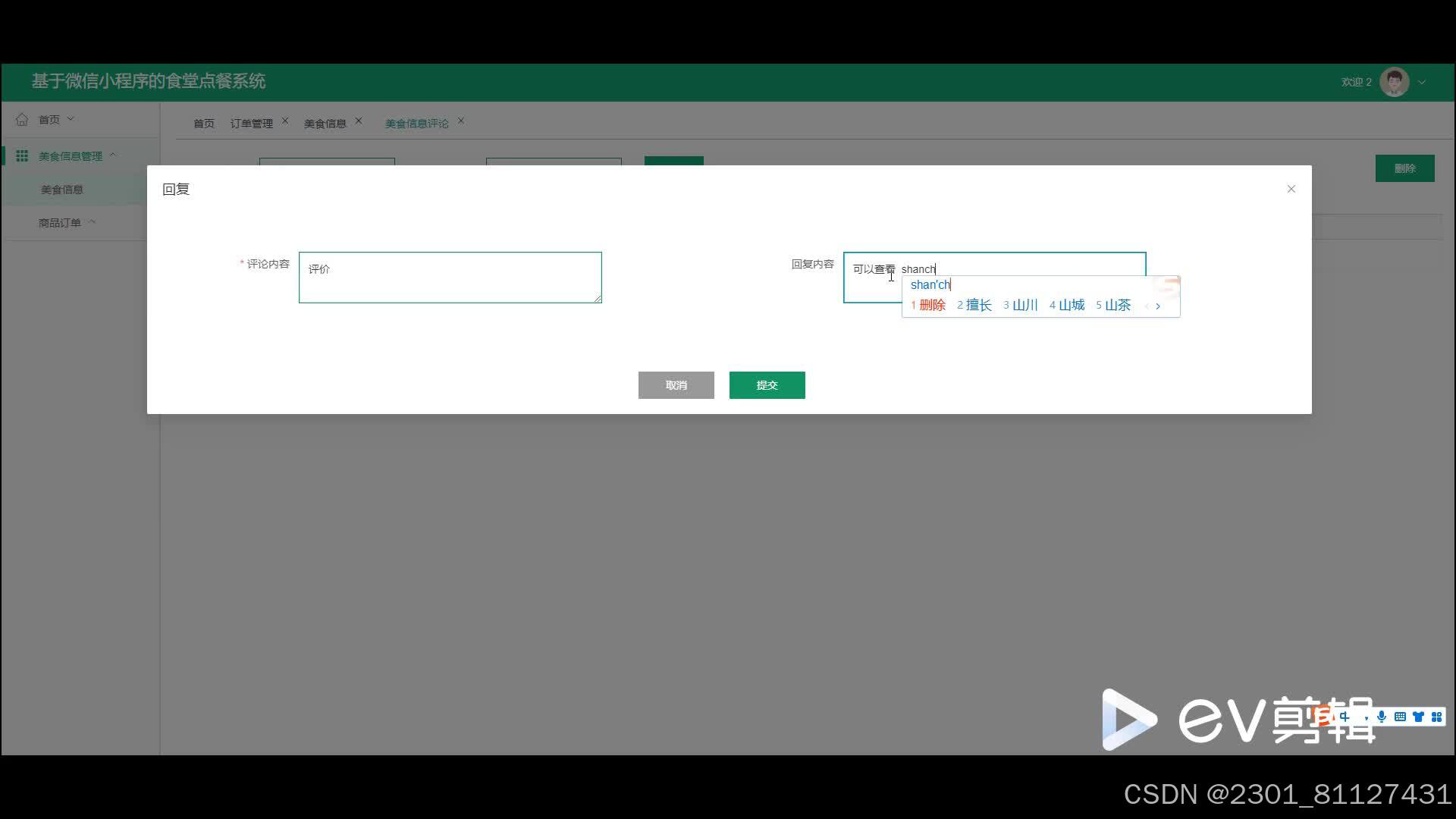Screen dimensions: 1456x819
Task: Toggle Sogou punctuation mode comma indicator
Action: click(1365, 718)
